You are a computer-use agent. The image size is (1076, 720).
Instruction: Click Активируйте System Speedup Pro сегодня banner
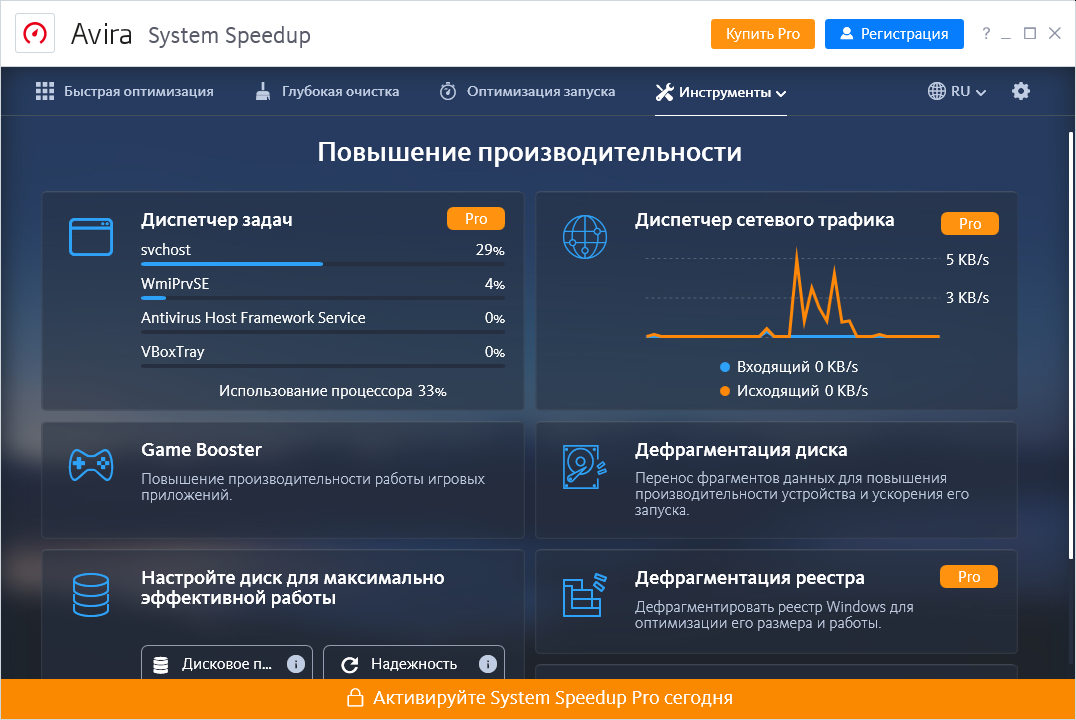[x=538, y=698]
